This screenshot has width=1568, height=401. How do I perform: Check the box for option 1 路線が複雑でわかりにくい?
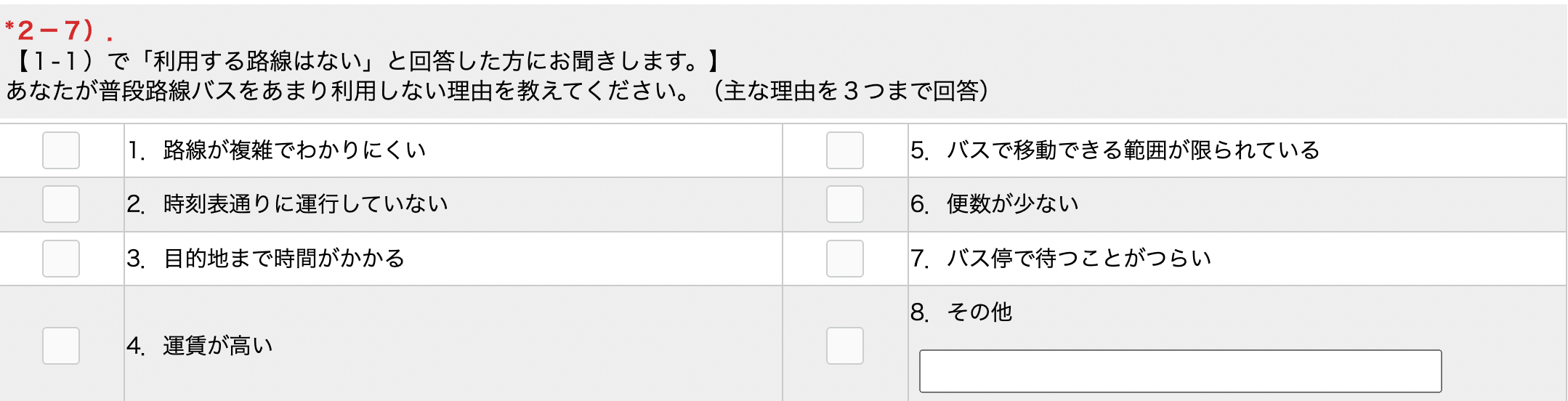[61, 150]
